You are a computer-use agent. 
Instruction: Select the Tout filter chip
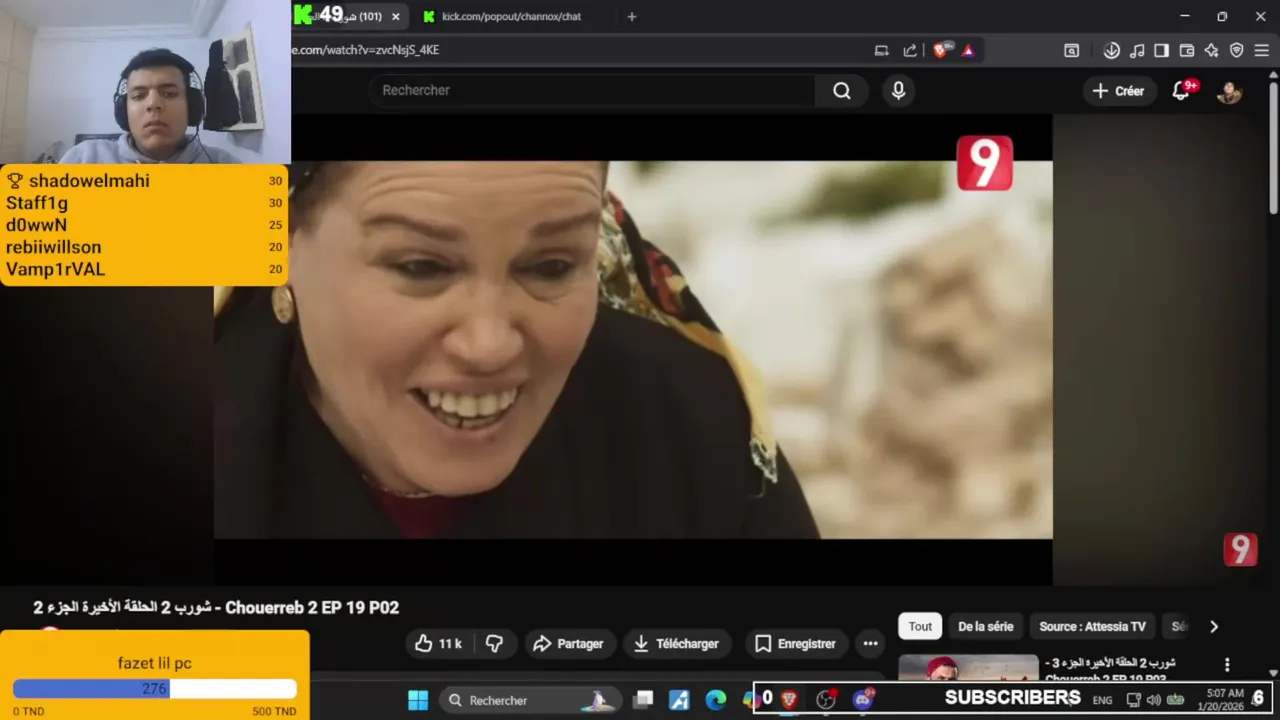[920, 626]
